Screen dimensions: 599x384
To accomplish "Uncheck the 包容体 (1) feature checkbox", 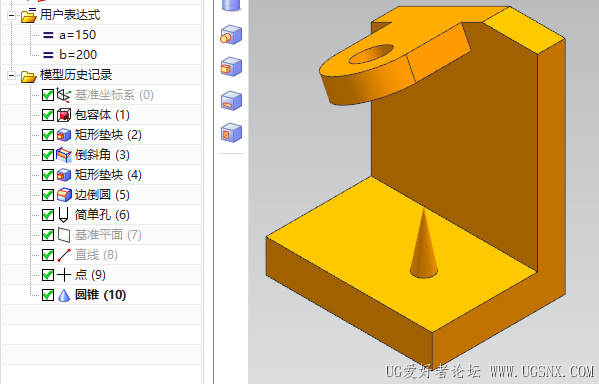I will click(48, 115).
